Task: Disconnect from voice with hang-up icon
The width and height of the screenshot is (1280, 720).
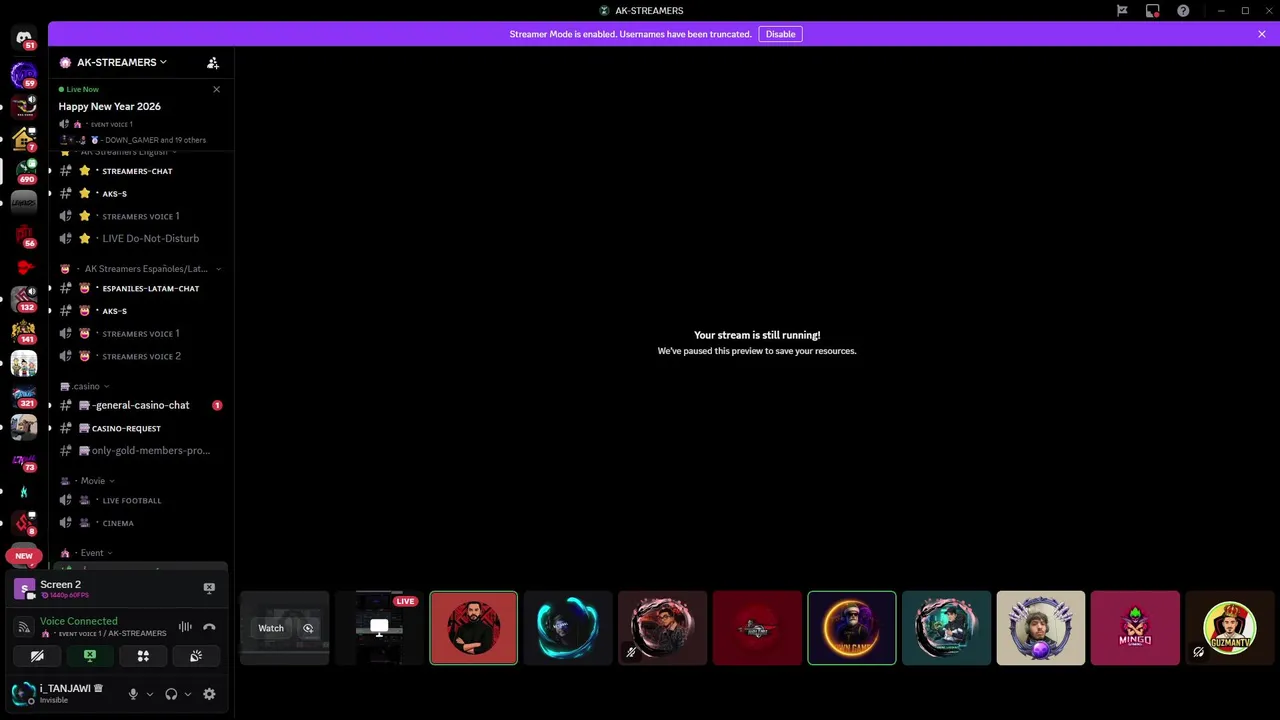Action: [209, 627]
